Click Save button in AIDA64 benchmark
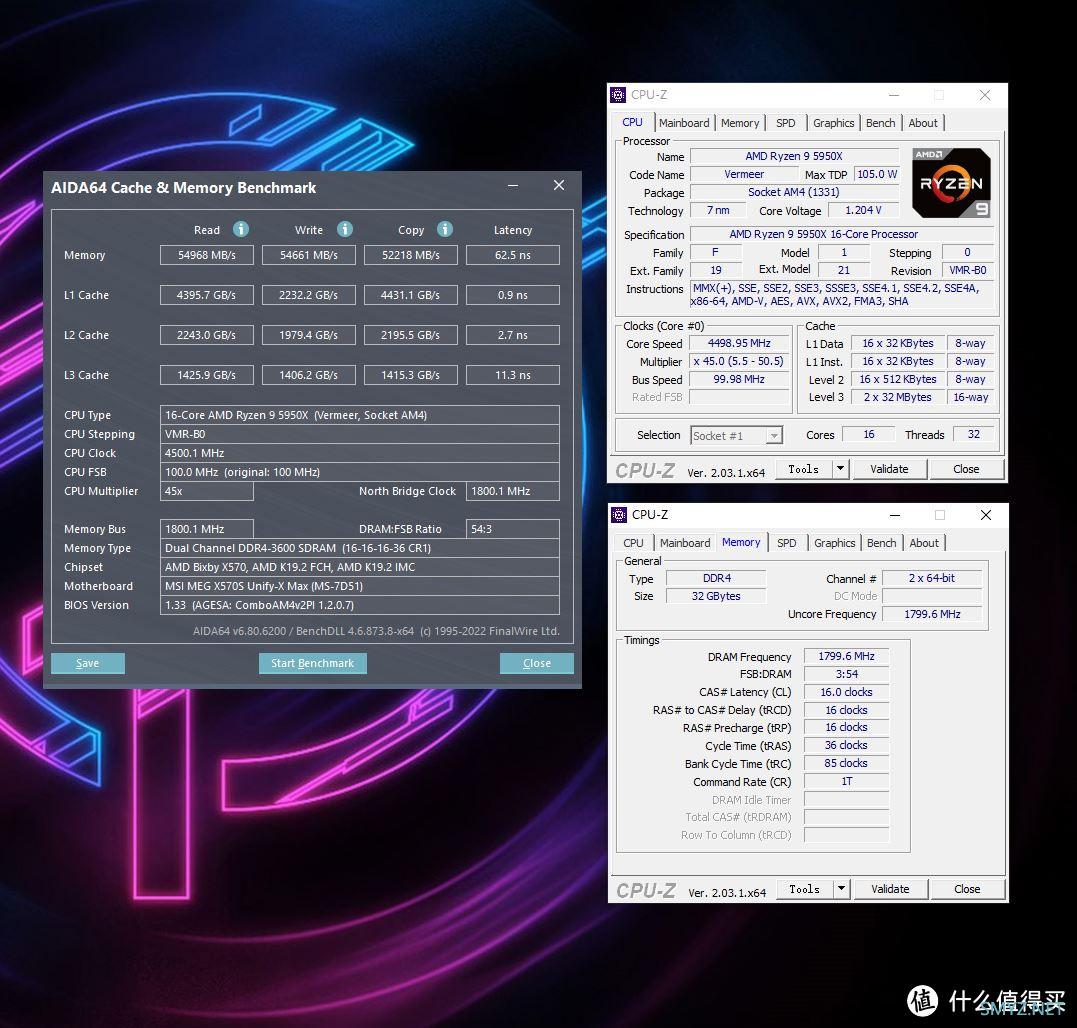1077x1028 pixels. coord(88,663)
